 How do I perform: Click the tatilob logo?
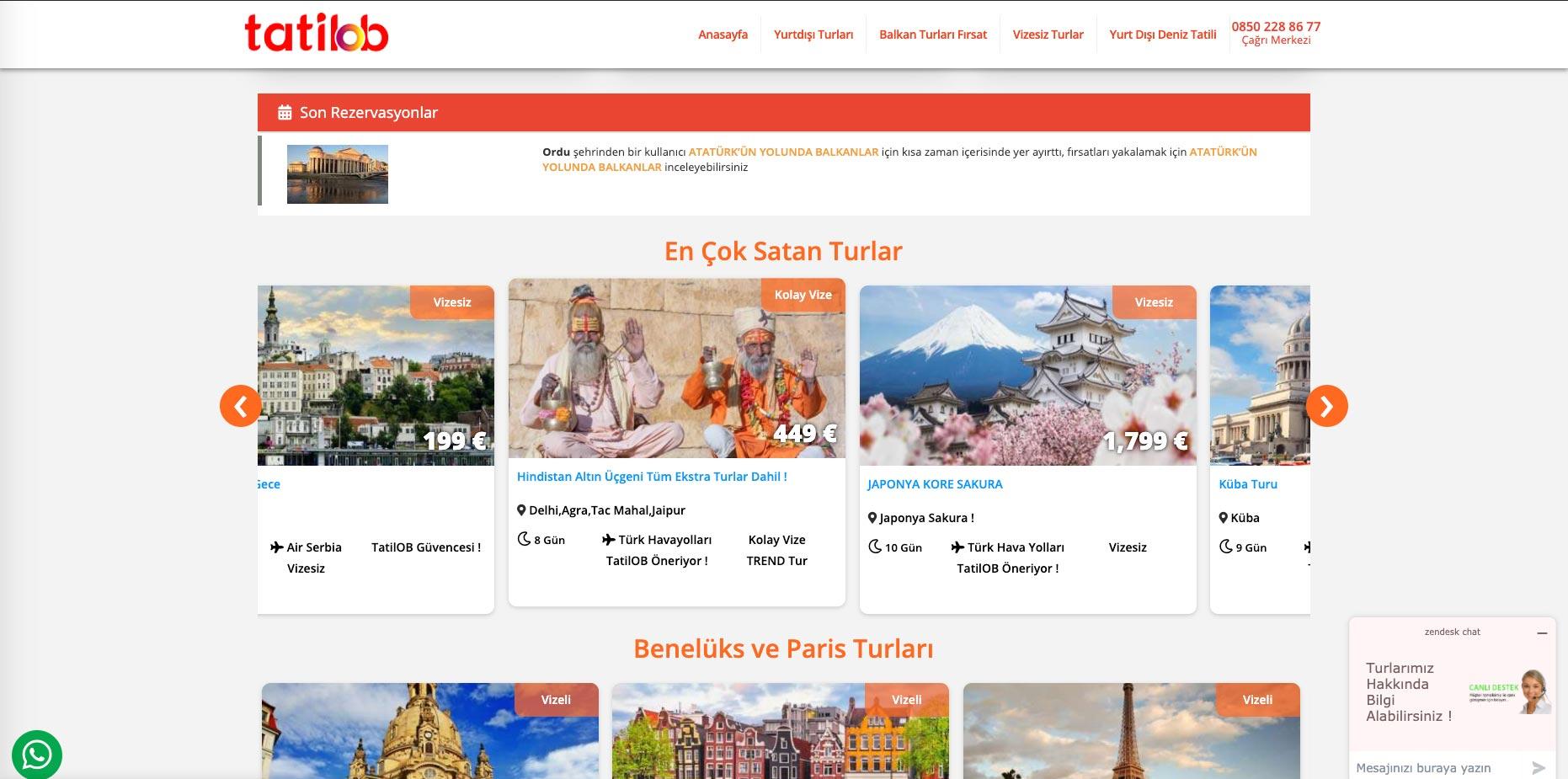[317, 33]
